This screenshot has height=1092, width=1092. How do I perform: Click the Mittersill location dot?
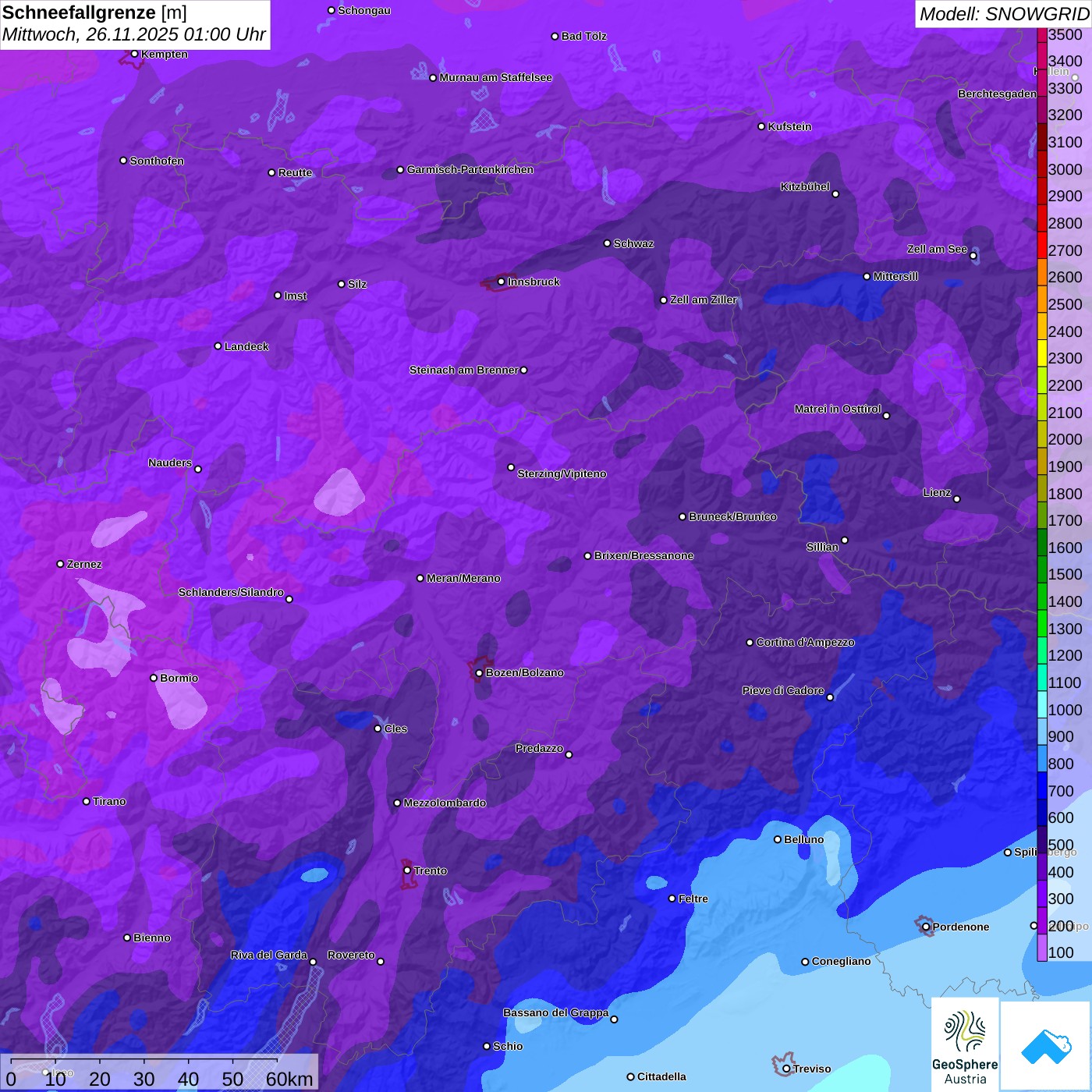pyautogui.click(x=867, y=276)
